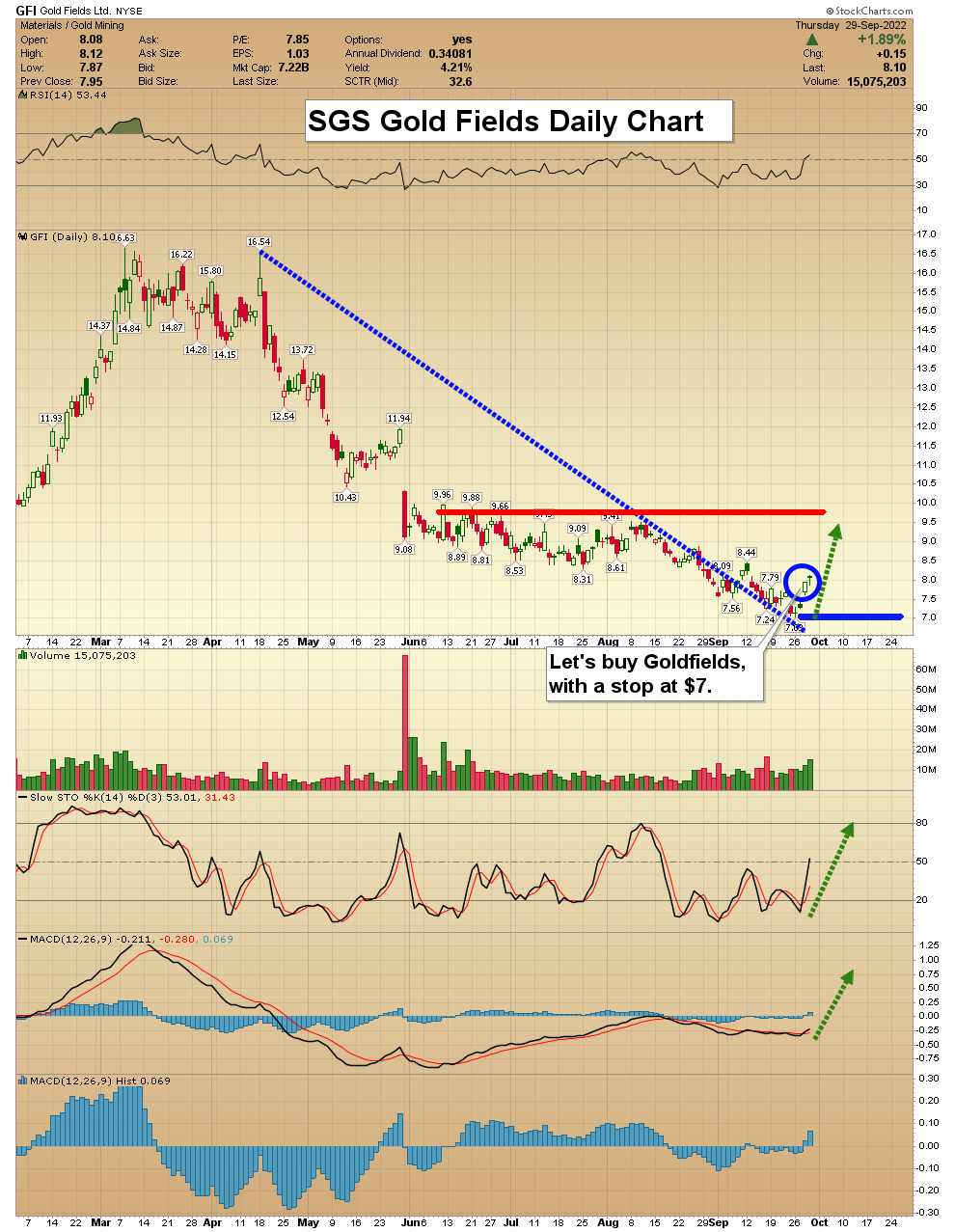Click the small icon beside Slow STO label

[x=23, y=798]
